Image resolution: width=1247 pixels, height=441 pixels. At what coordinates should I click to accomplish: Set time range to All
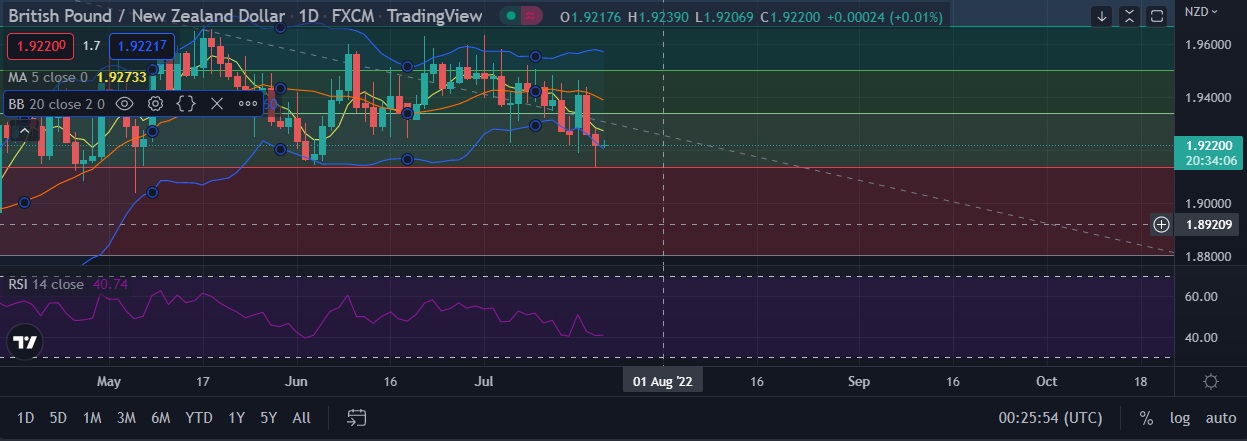(301, 417)
